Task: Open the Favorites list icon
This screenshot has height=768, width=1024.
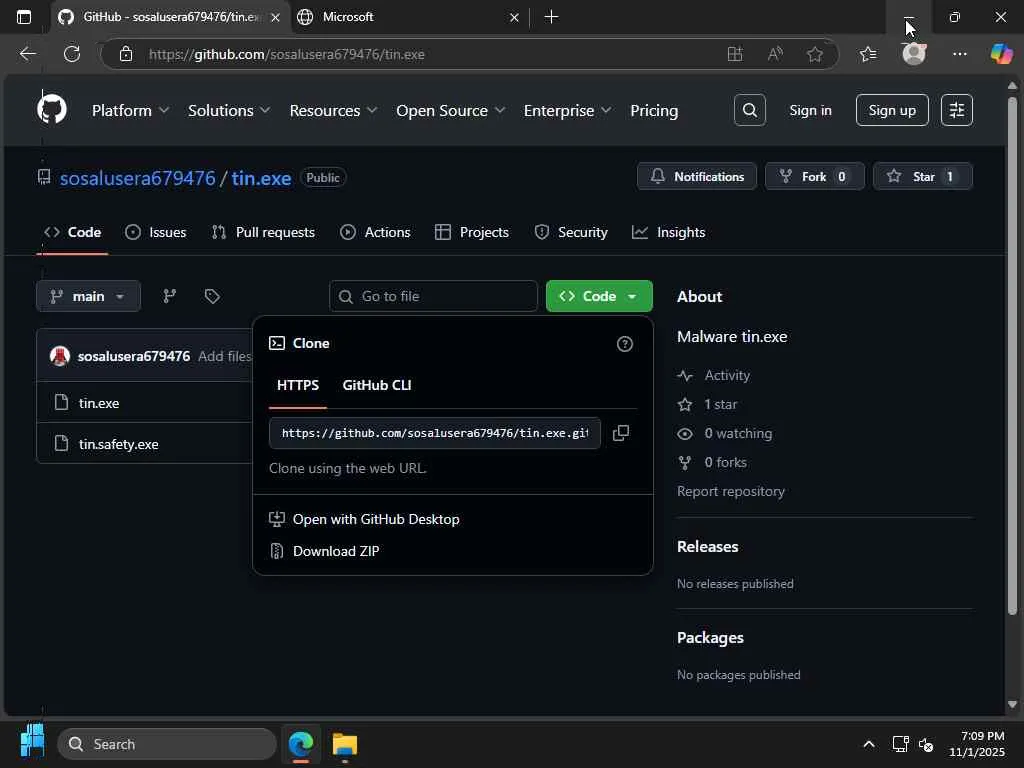Action: (x=868, y=54)
